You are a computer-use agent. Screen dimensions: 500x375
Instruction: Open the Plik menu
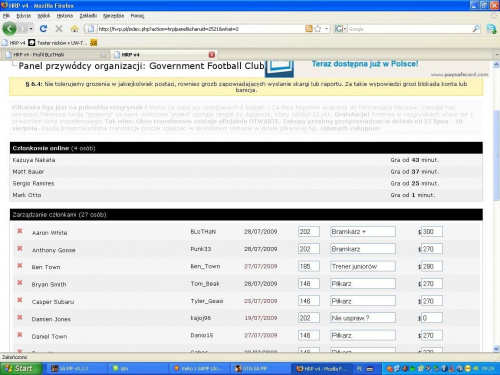6,16
